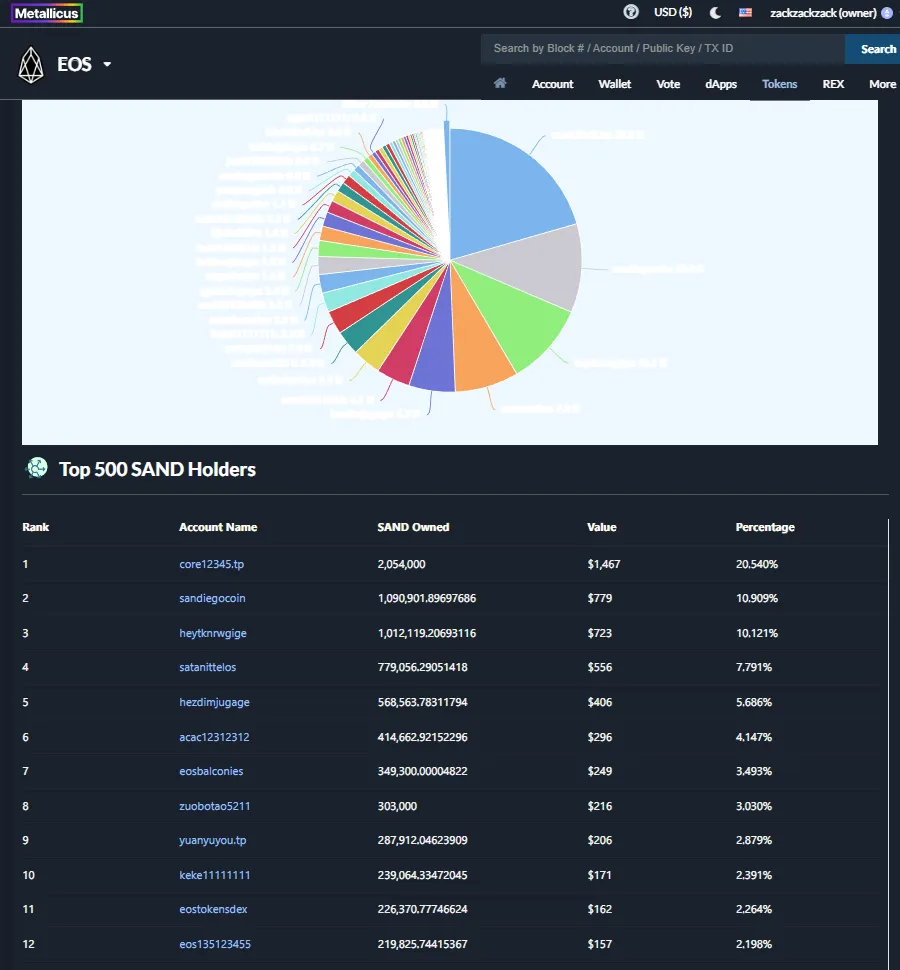Go to the home icon
Image resolution: width=900 pixels, height=970 pixels.
(500, 84)
